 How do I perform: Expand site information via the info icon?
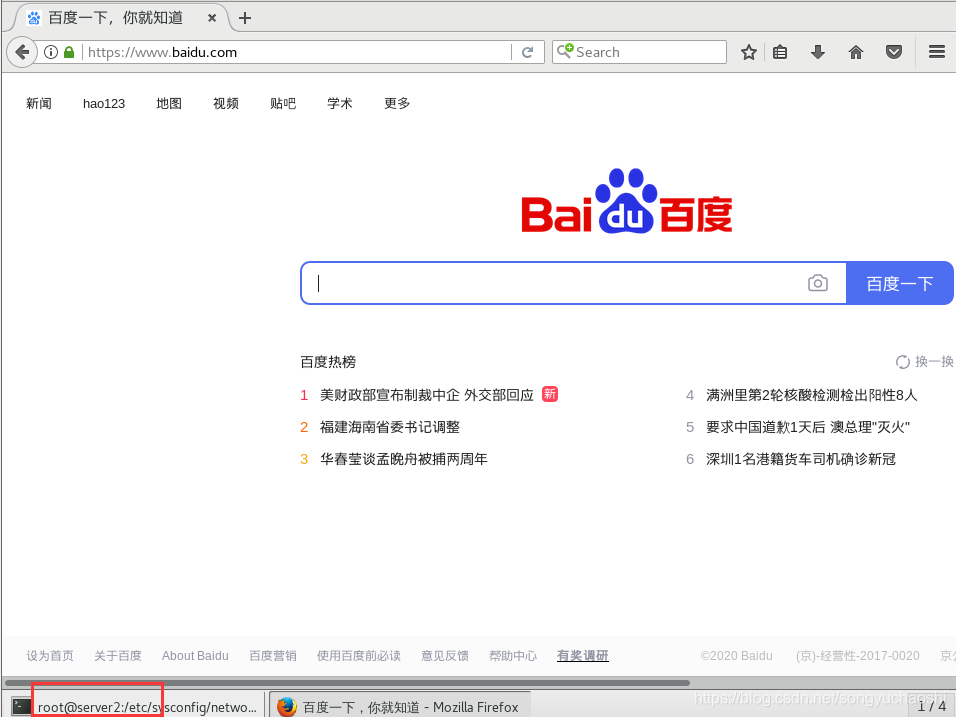pos(50,51)
